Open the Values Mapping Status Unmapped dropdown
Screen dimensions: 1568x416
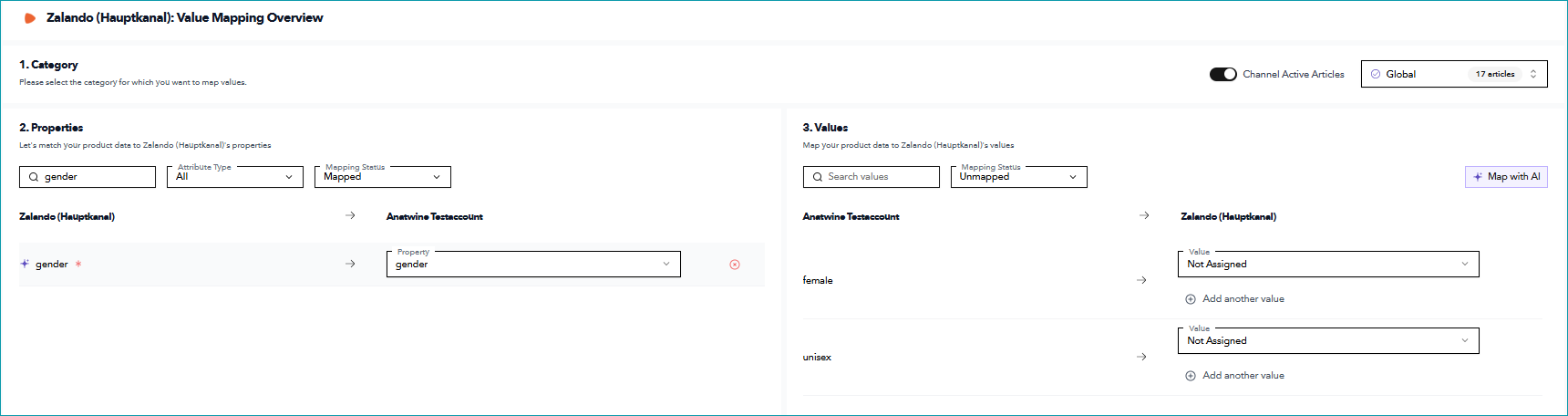click(x=1019, y=177)
